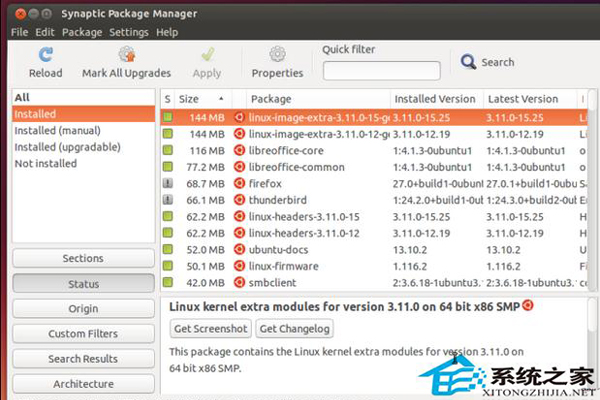Toggle status box of firefox package
Image resolution: width=600 pixels, height=400 pixels.
pyautogui.click(x=168, y=183)
